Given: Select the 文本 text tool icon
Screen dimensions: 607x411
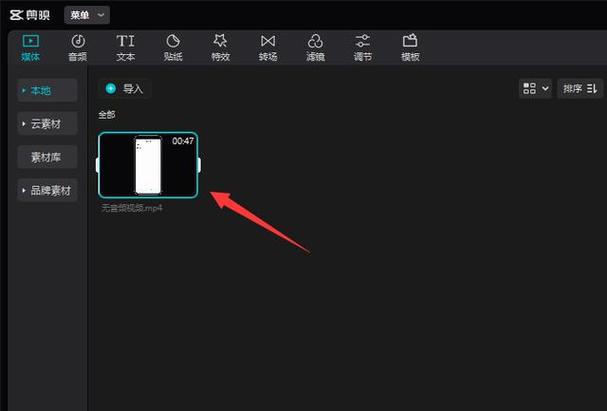Looking at the screenshot, I should pos(125,41).
